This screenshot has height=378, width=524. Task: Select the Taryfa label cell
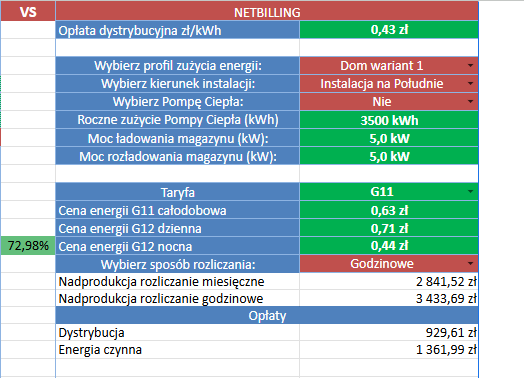pyautogui.click(x=177, y=192)
